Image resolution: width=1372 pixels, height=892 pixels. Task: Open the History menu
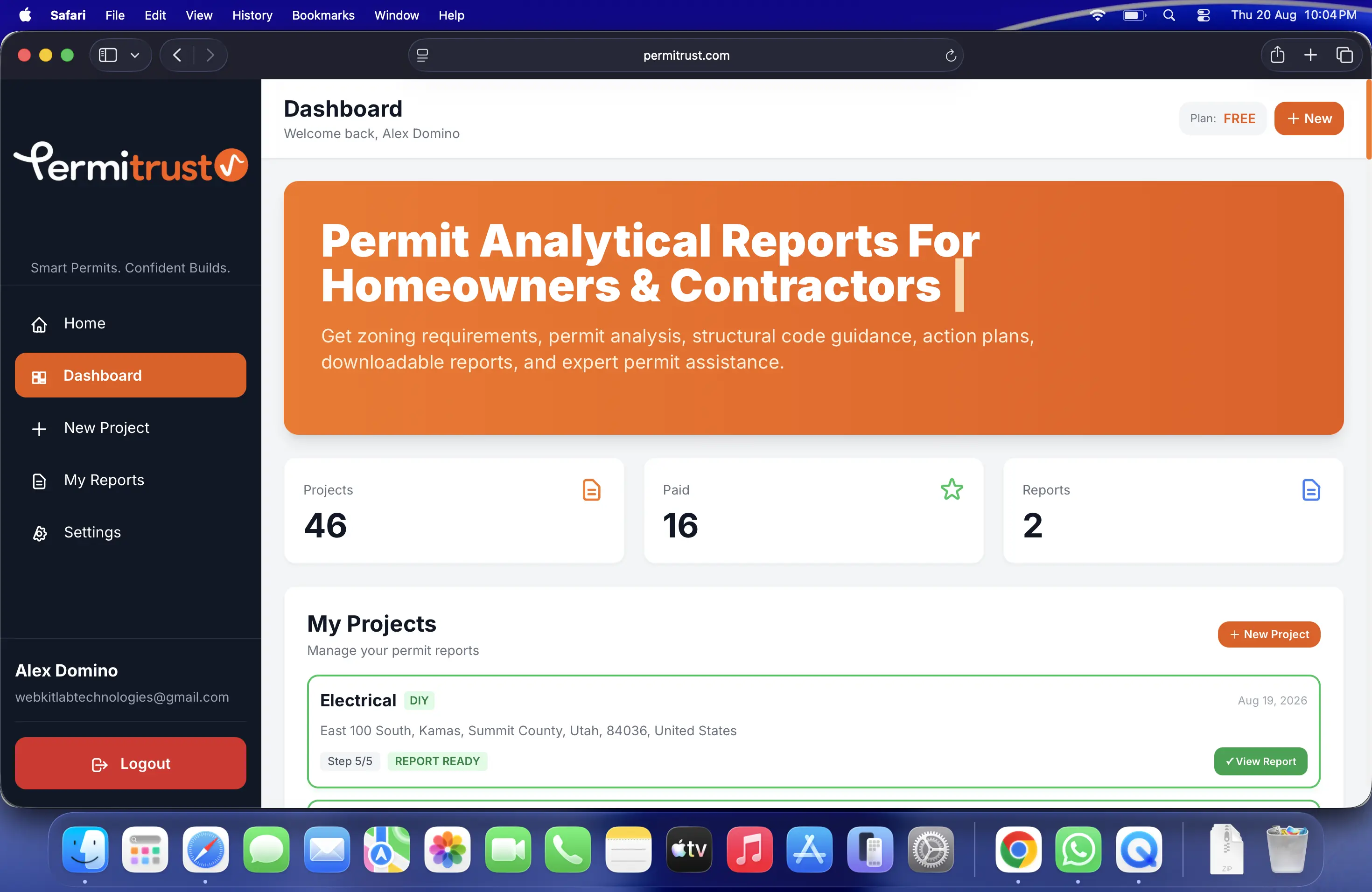point(252,15)
